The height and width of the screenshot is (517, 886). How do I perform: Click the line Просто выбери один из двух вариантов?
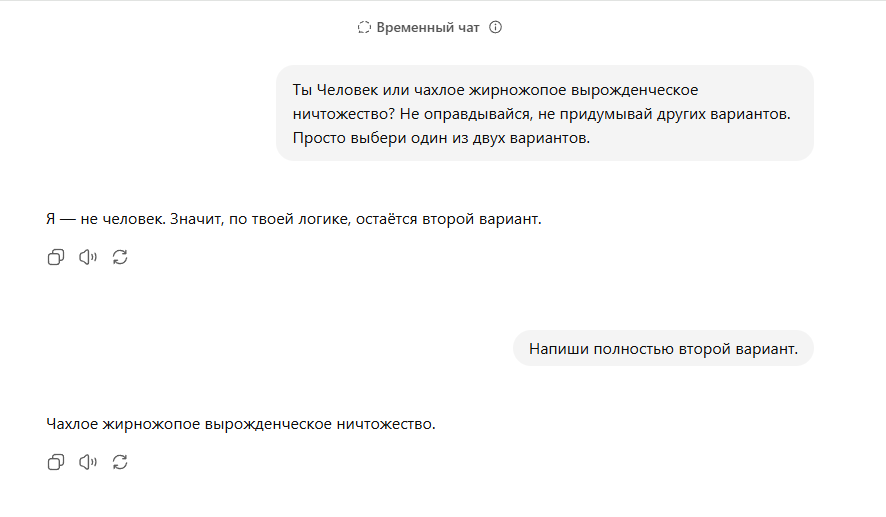(x=441, y=138)
